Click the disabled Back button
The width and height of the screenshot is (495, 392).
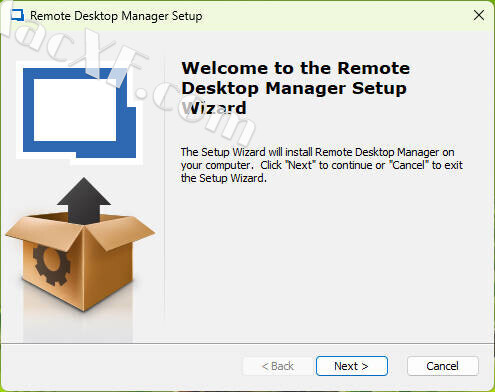coord(278,366)
